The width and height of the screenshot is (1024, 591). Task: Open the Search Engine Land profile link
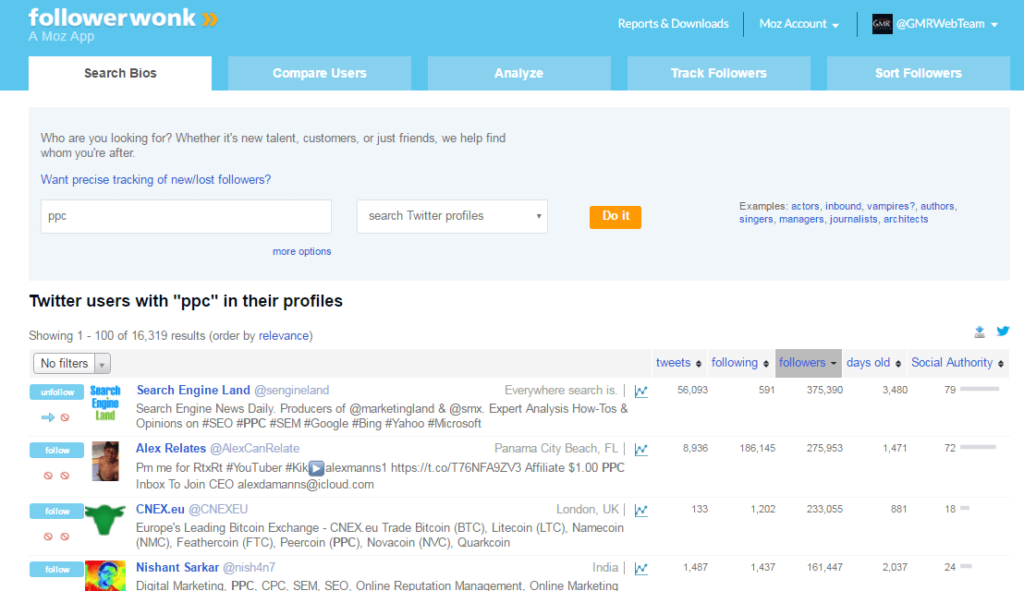[x=193, y=390]
